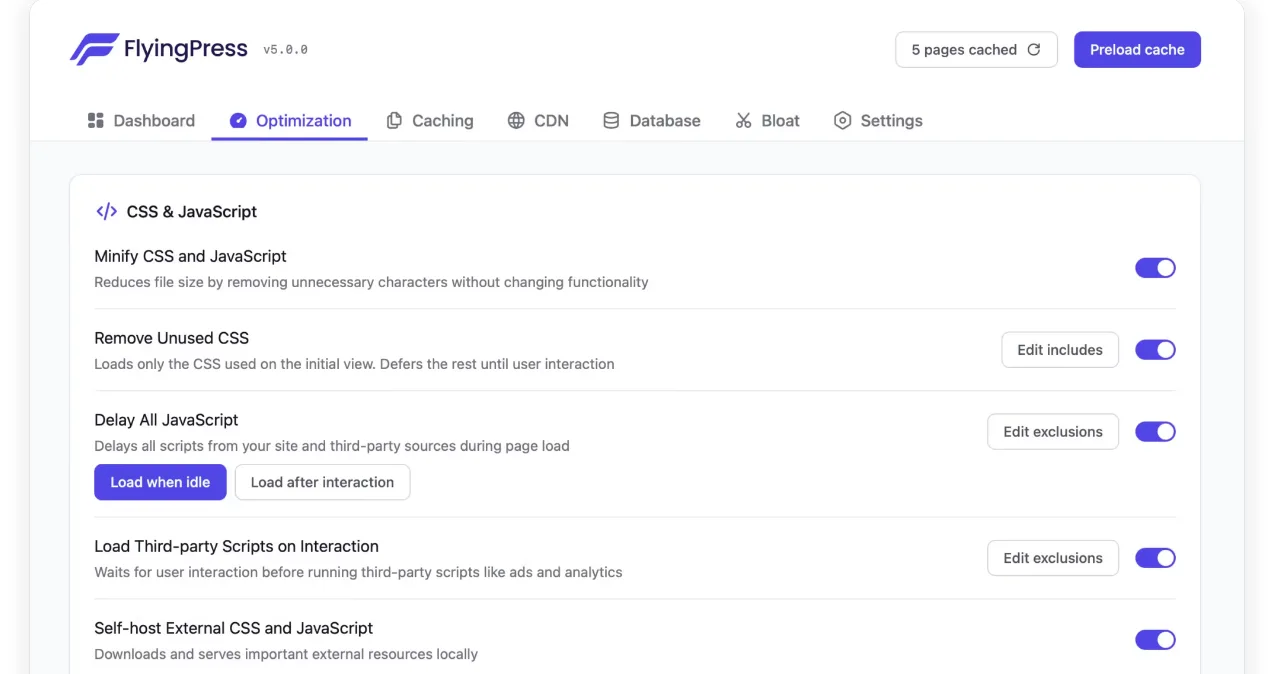Click the Database cylinder icon
1274x674 pixels.
pos(611,120)
